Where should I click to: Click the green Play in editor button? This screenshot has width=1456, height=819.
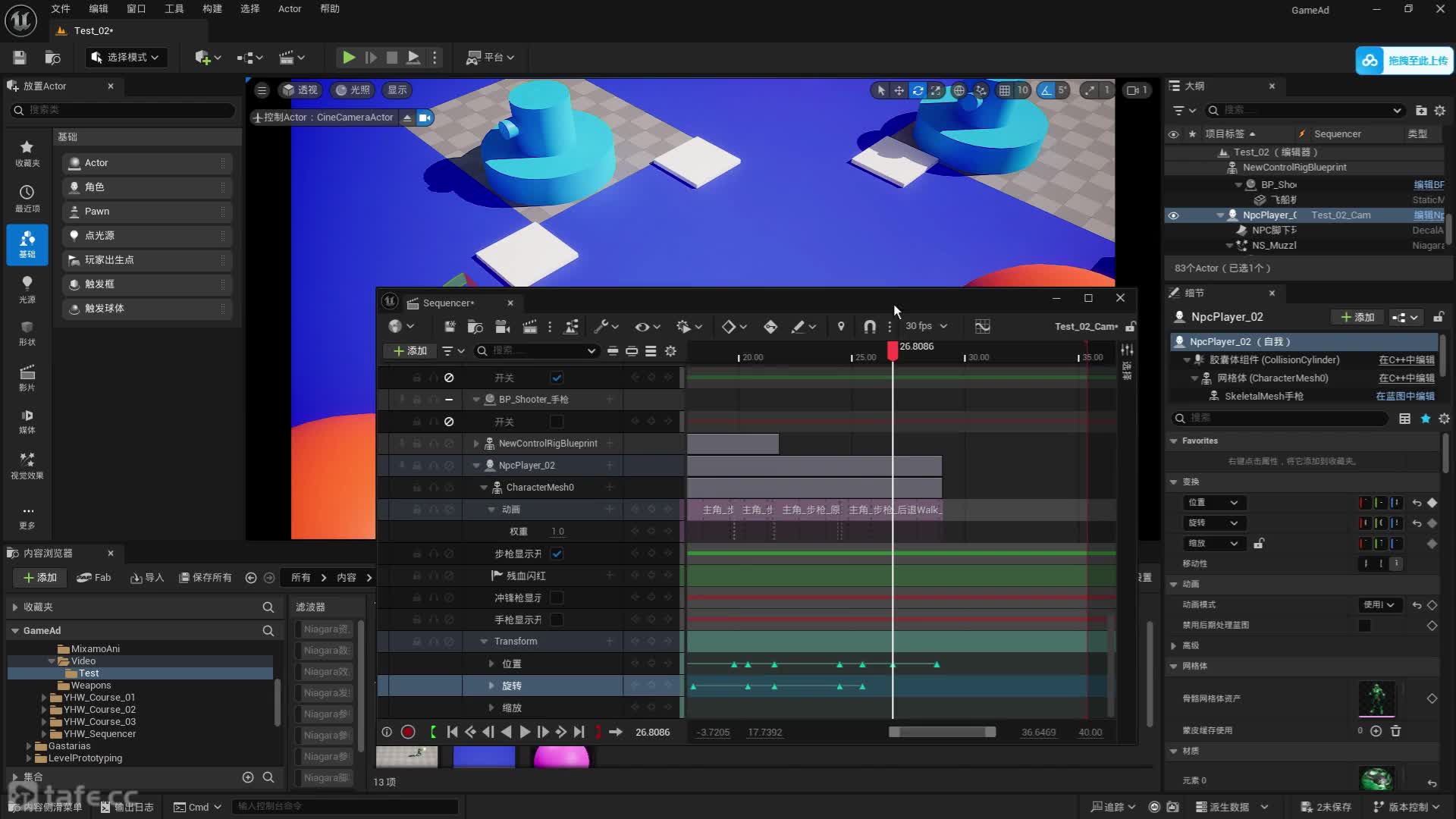[348, 57]
